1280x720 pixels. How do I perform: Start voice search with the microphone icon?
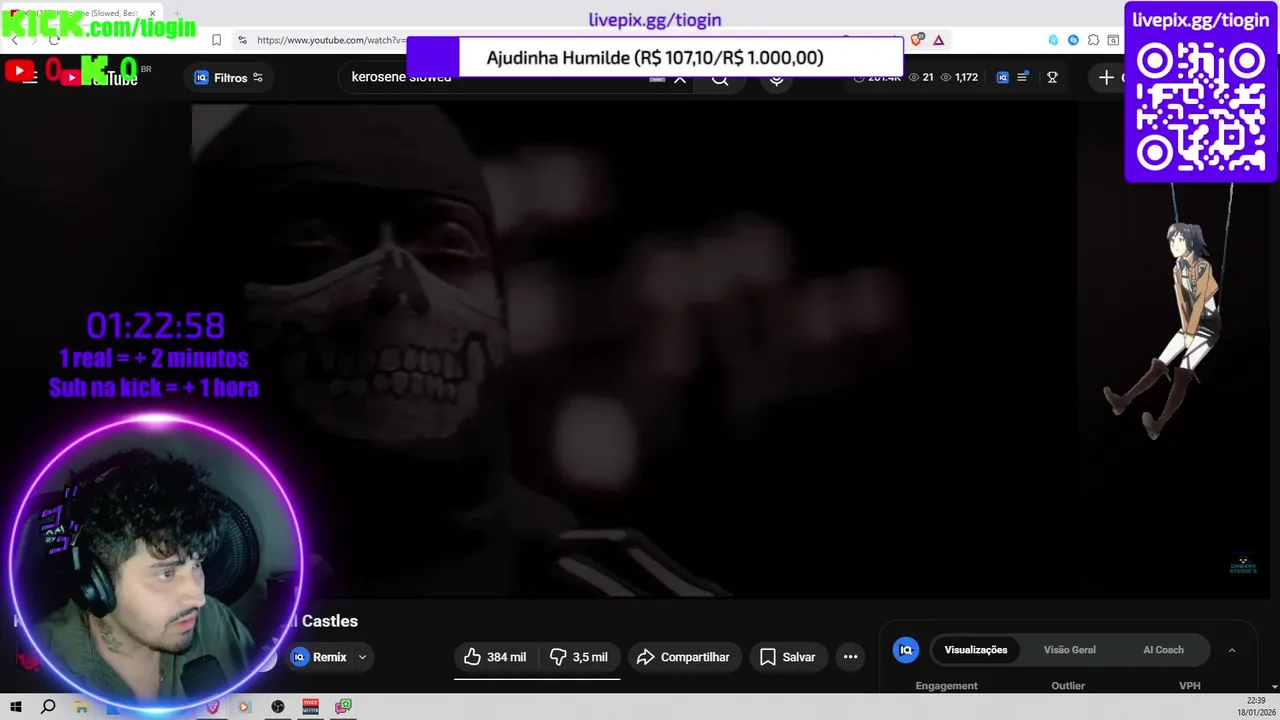tap(777, 78)
